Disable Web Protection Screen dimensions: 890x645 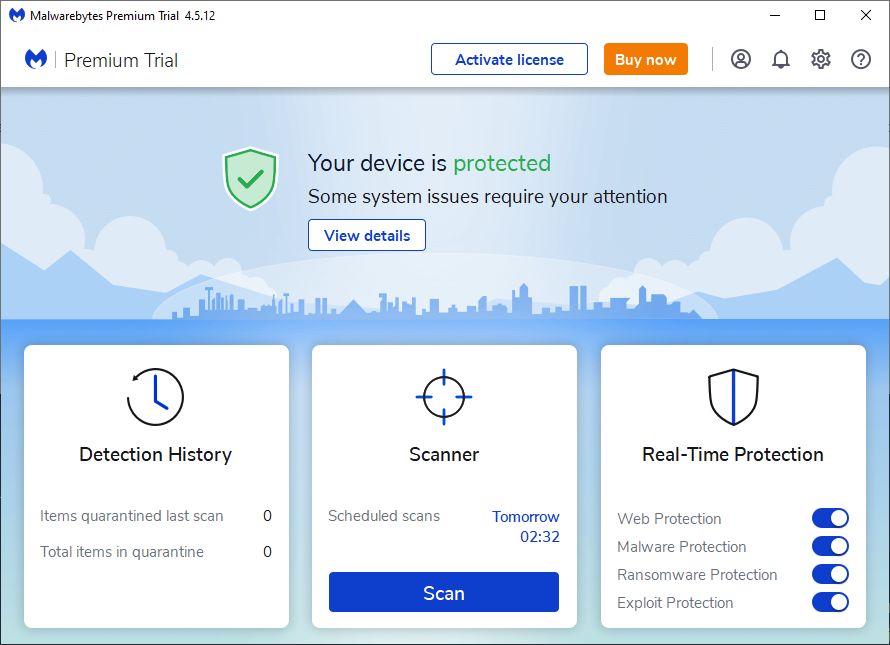tap(830, 518)
